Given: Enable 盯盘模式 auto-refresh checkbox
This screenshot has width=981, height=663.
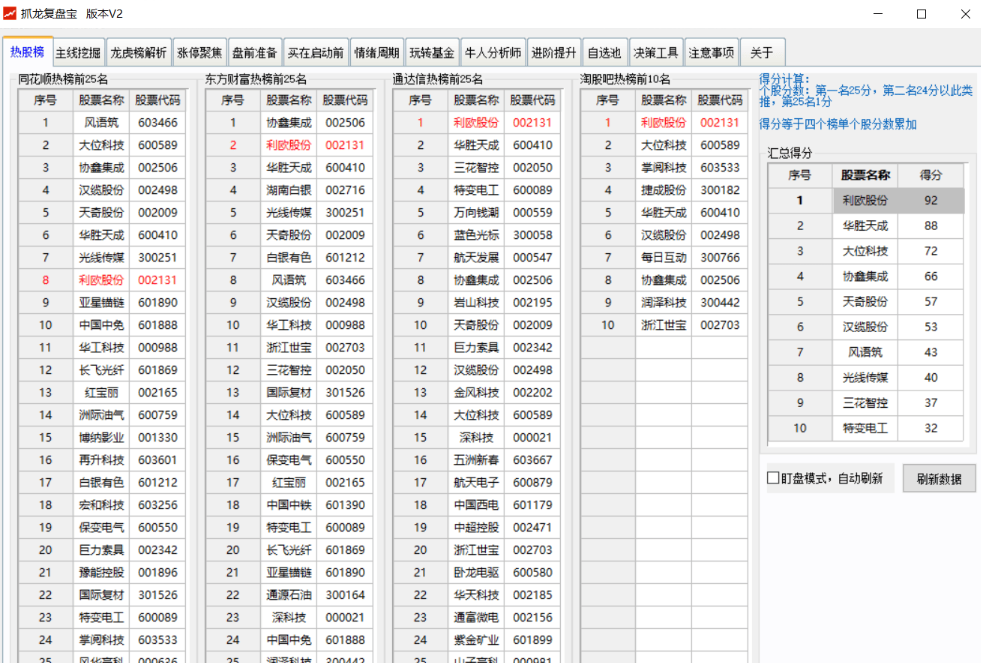Looking at the screenshot, I should click(x=773, y=478).
